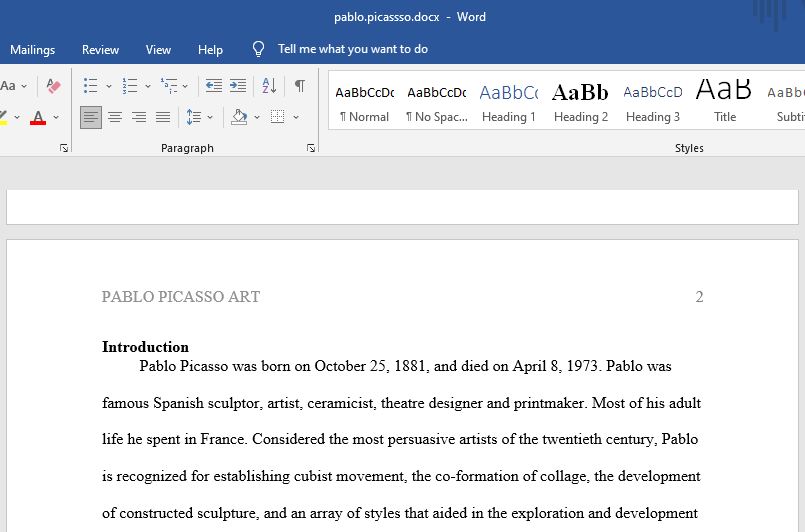The image size is (805, 532).
Task: Click the word 'twentieth' in the paragraph
Action: [572, 440]
